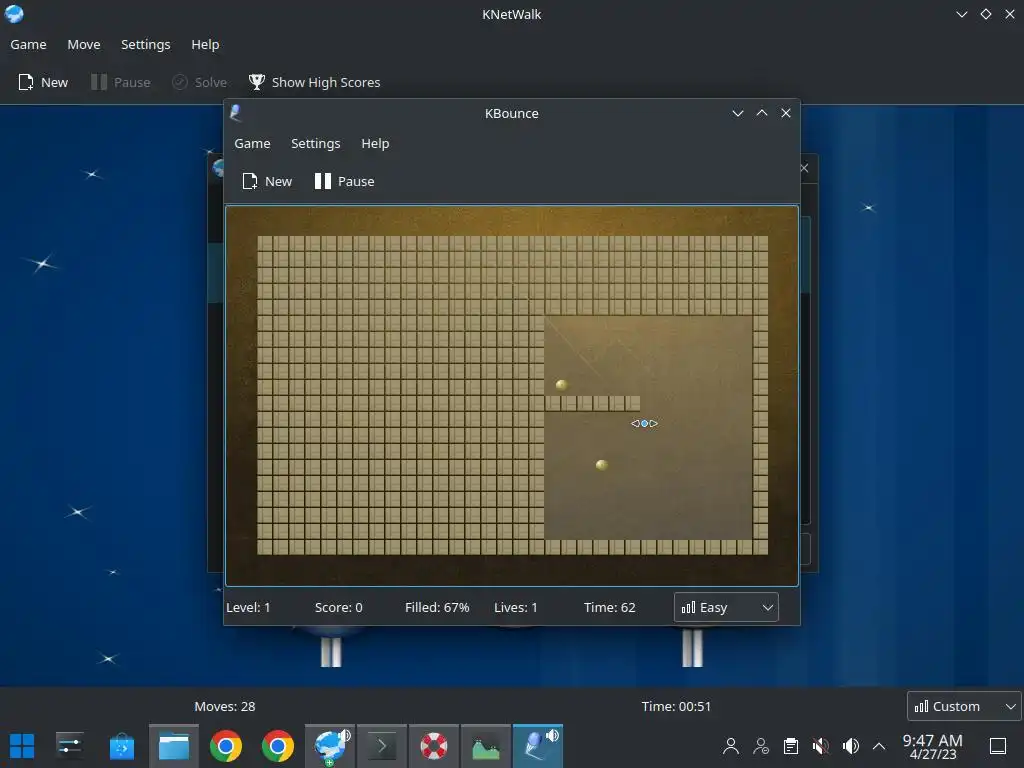
Task: Click the muted speaker tray icon
Action: coord(820,746)
